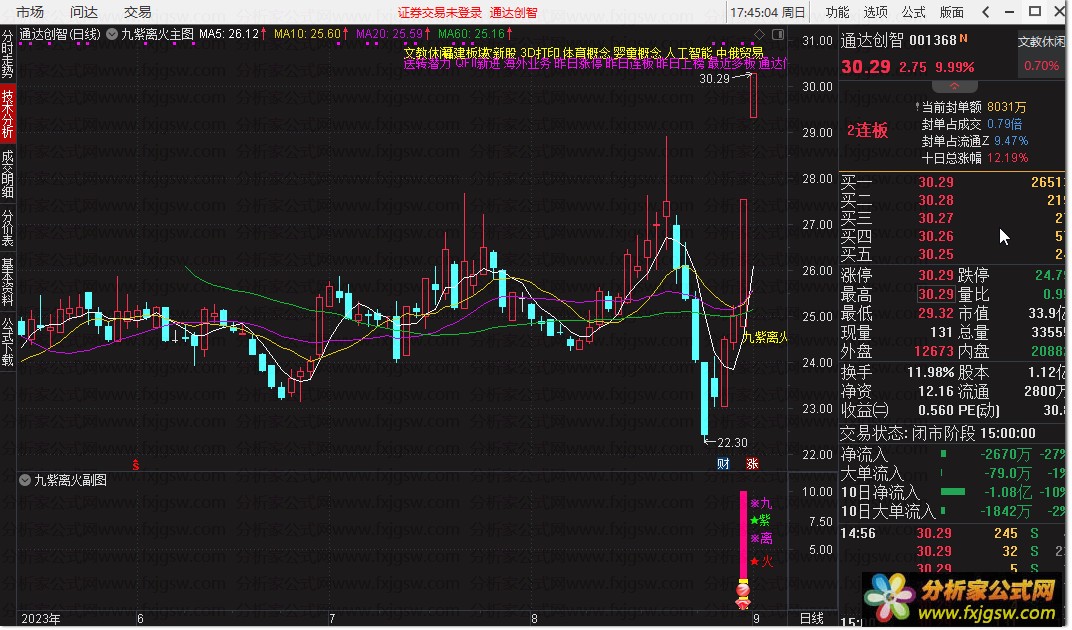The width and height of the screenshot is (1072, 630).
Task: Open the 最近多板 tag
Action: pyautogui.click(x=732, y=64)
